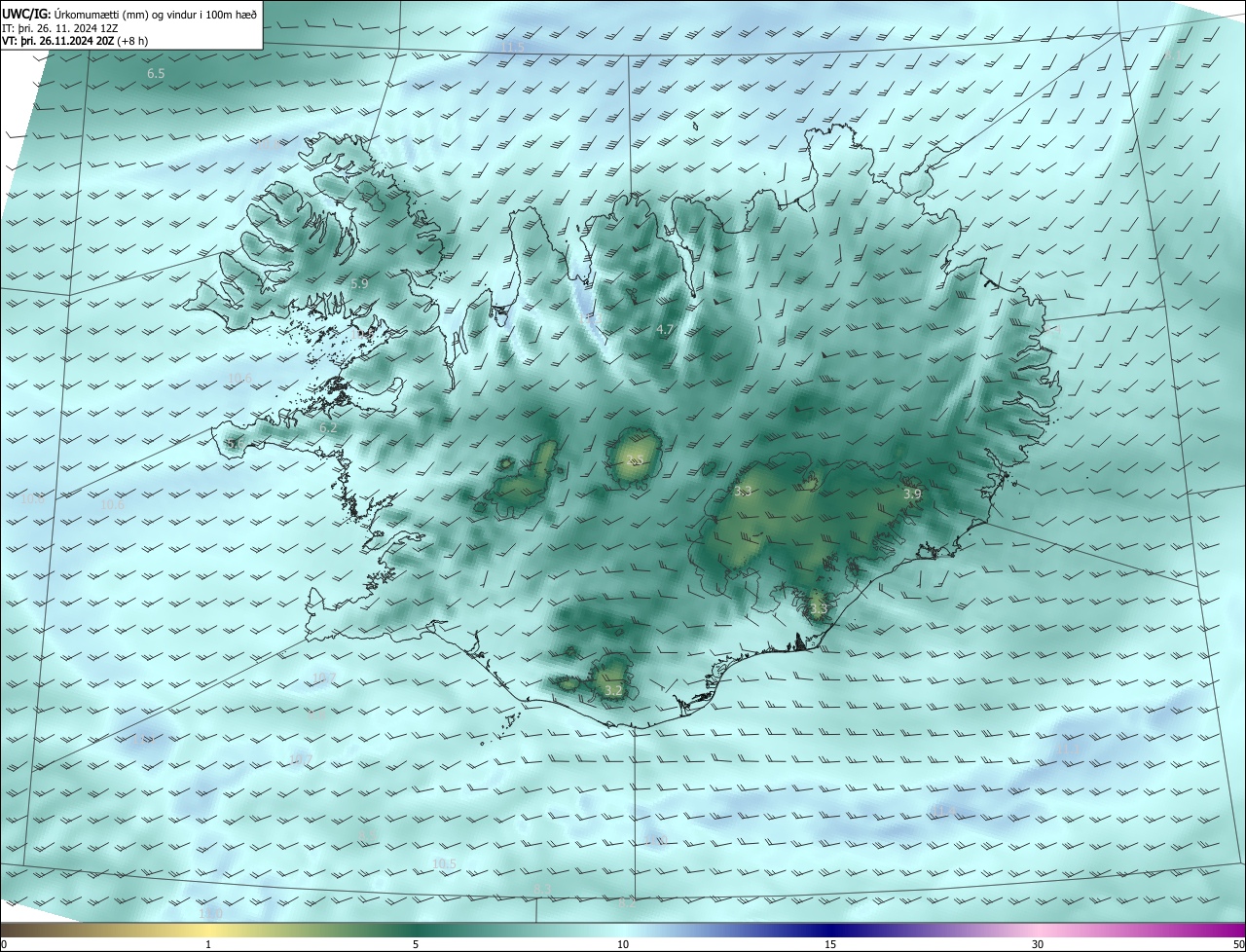Click the faint 11.5 value label

(x=512, y=48)
